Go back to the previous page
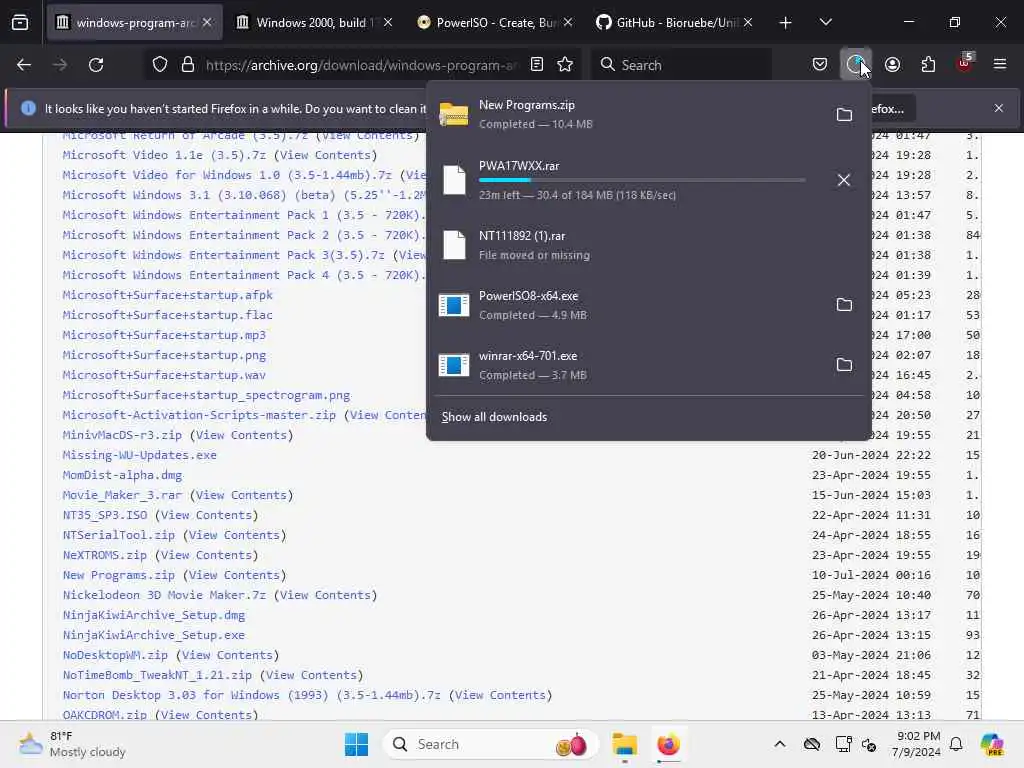Screen dimensions: 1024x768 click(x=24, y=65)
